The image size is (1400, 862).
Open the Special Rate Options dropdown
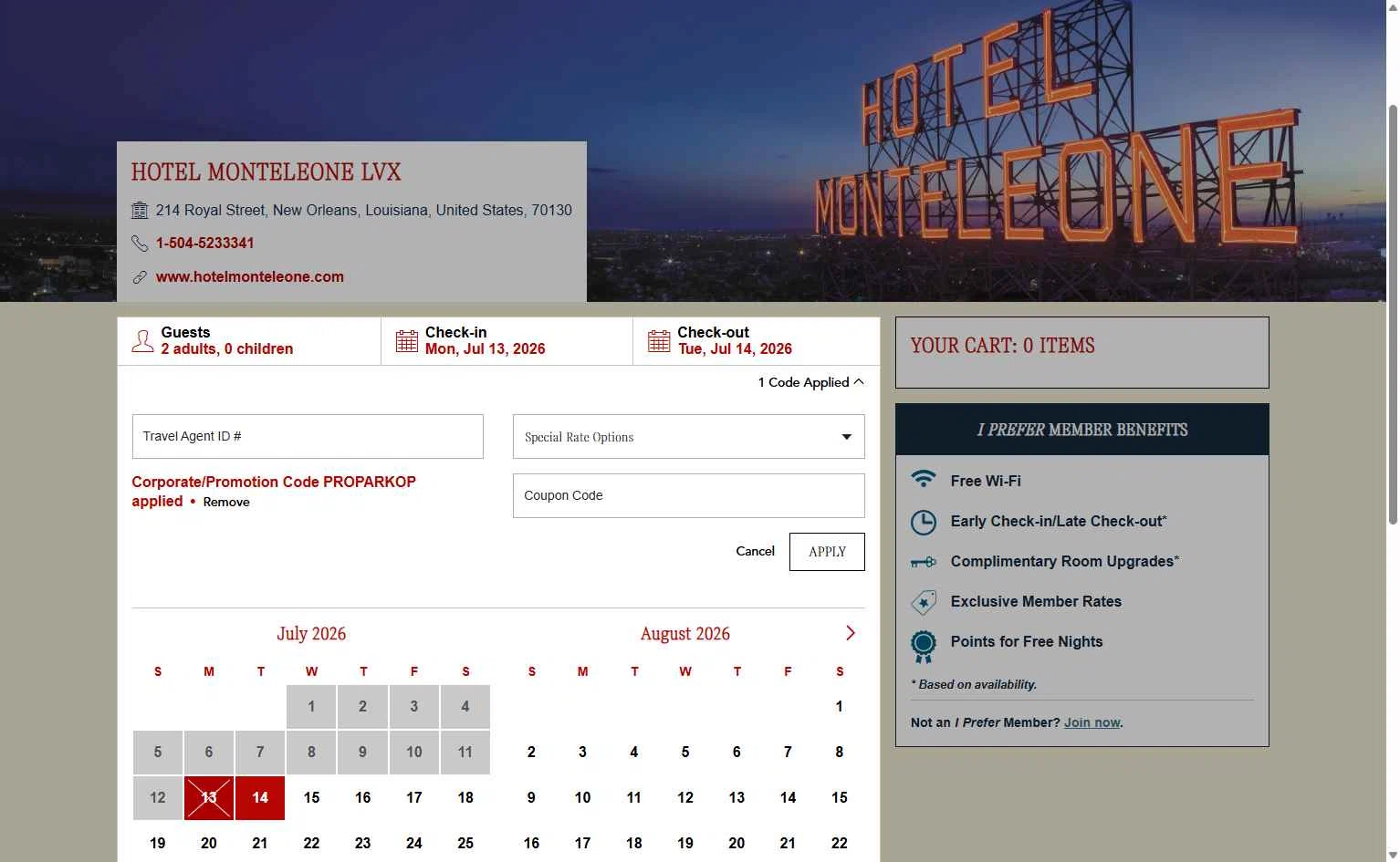pyautogui.click(x=689, y=437)
